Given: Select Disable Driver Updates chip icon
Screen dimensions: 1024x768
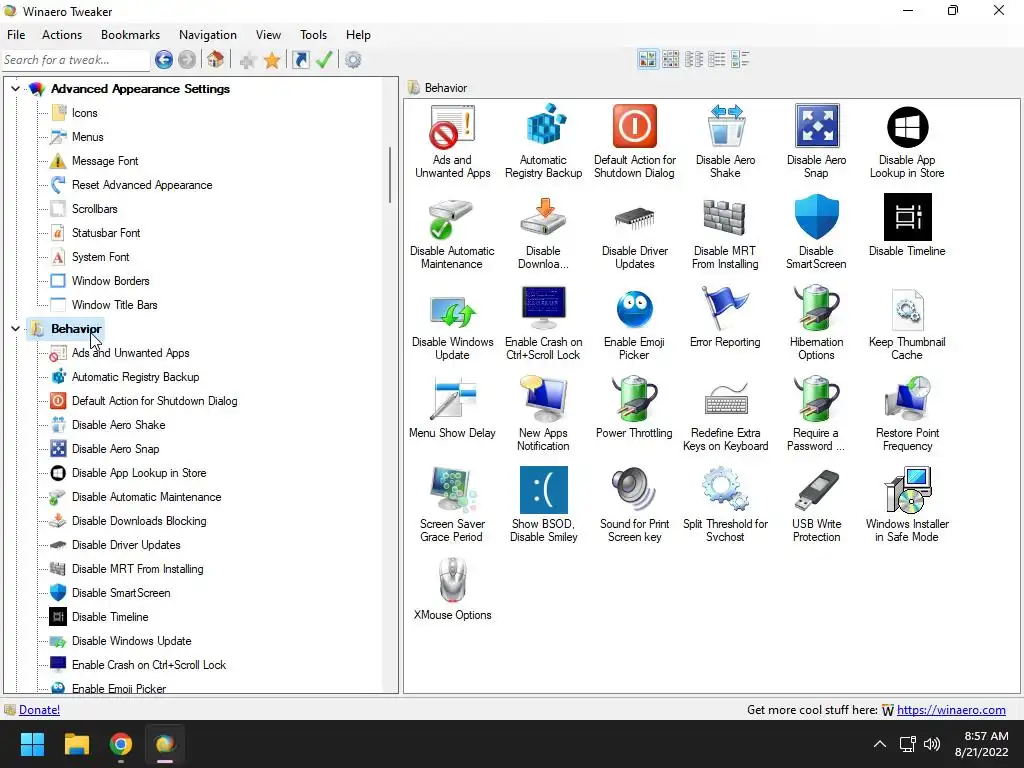Looking at the screenshot, I should coord(634,218).
